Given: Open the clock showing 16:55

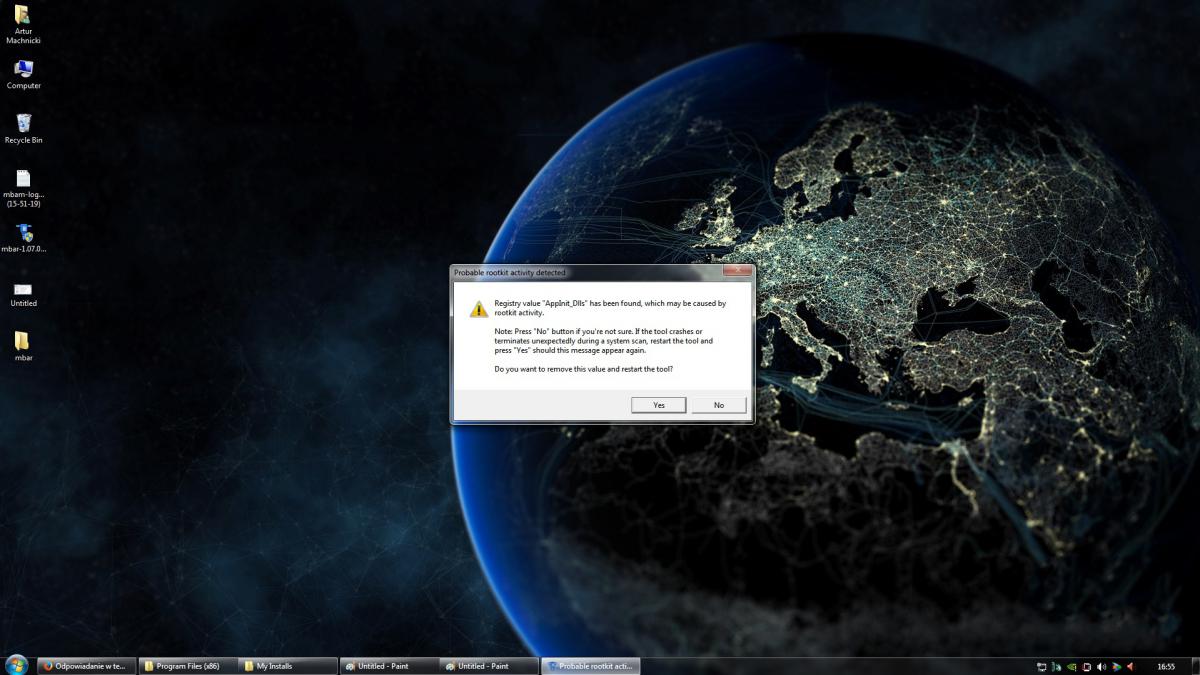Looking at the screenshot, I should point(1166,667).
